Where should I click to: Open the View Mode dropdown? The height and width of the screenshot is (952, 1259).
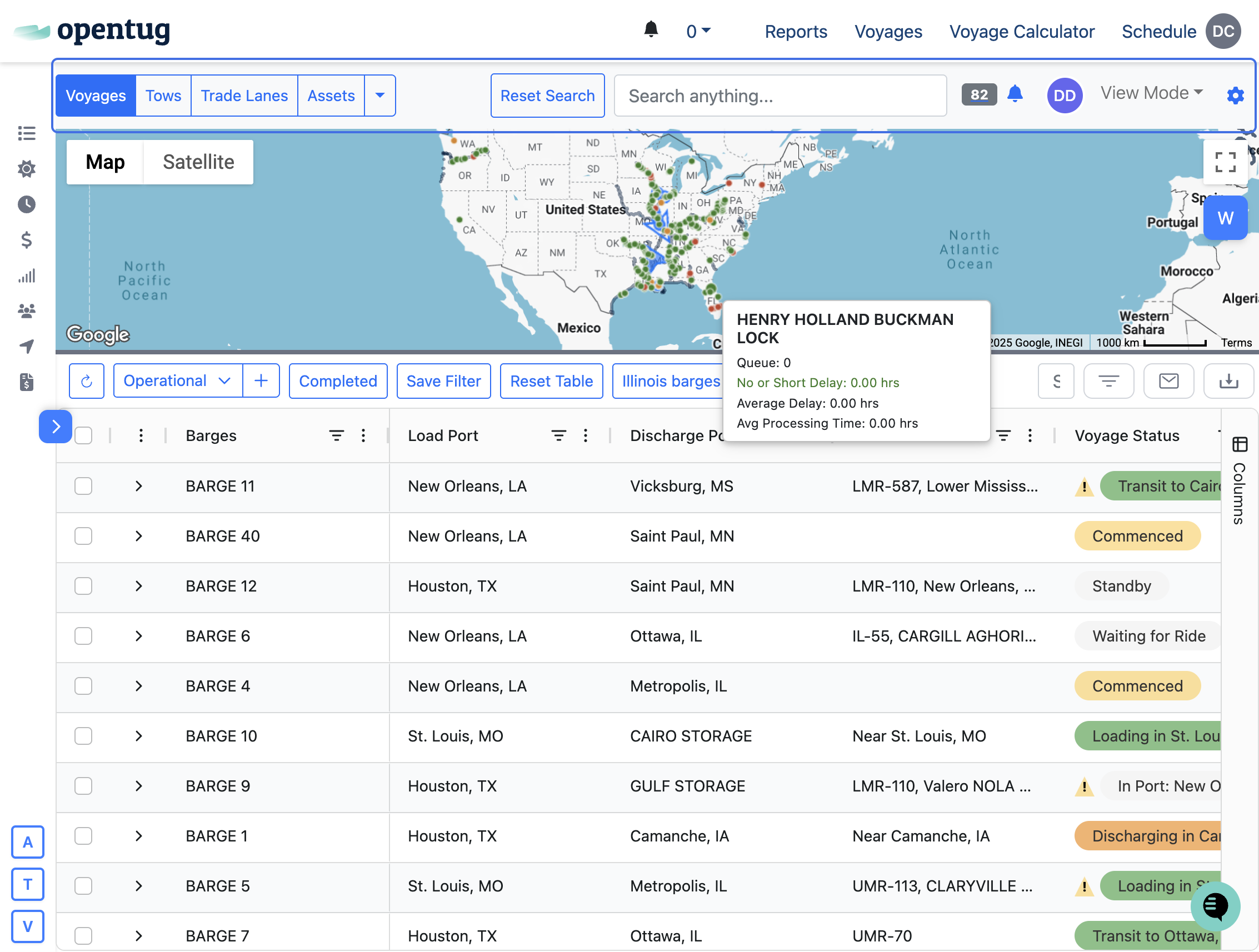coord(1151,93)
